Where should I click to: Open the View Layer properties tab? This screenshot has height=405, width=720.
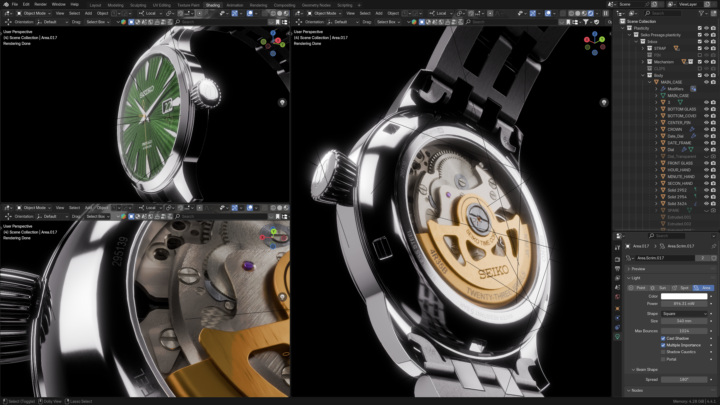click(x=618, y=278)
